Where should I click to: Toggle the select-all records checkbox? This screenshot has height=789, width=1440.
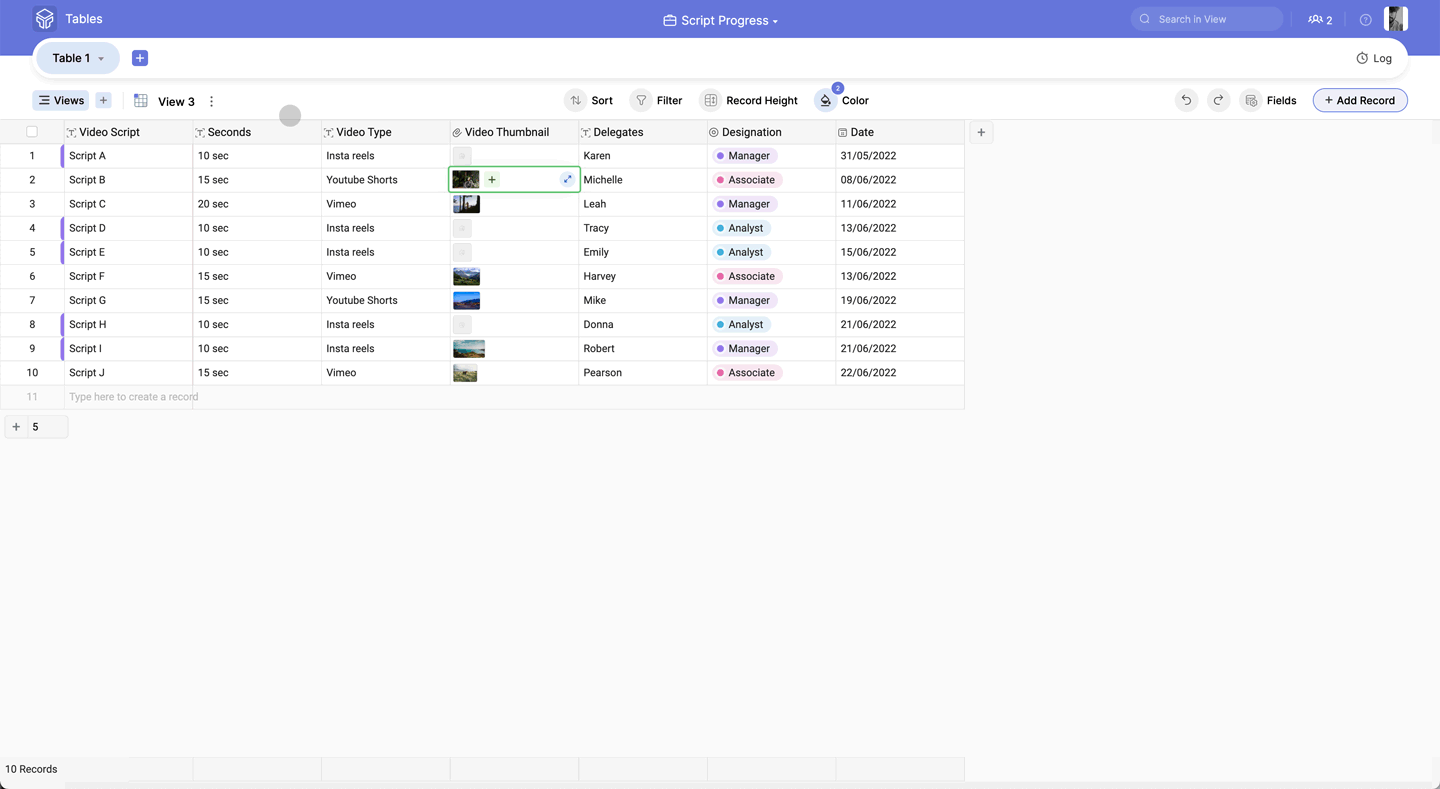[x=32, y=132]
